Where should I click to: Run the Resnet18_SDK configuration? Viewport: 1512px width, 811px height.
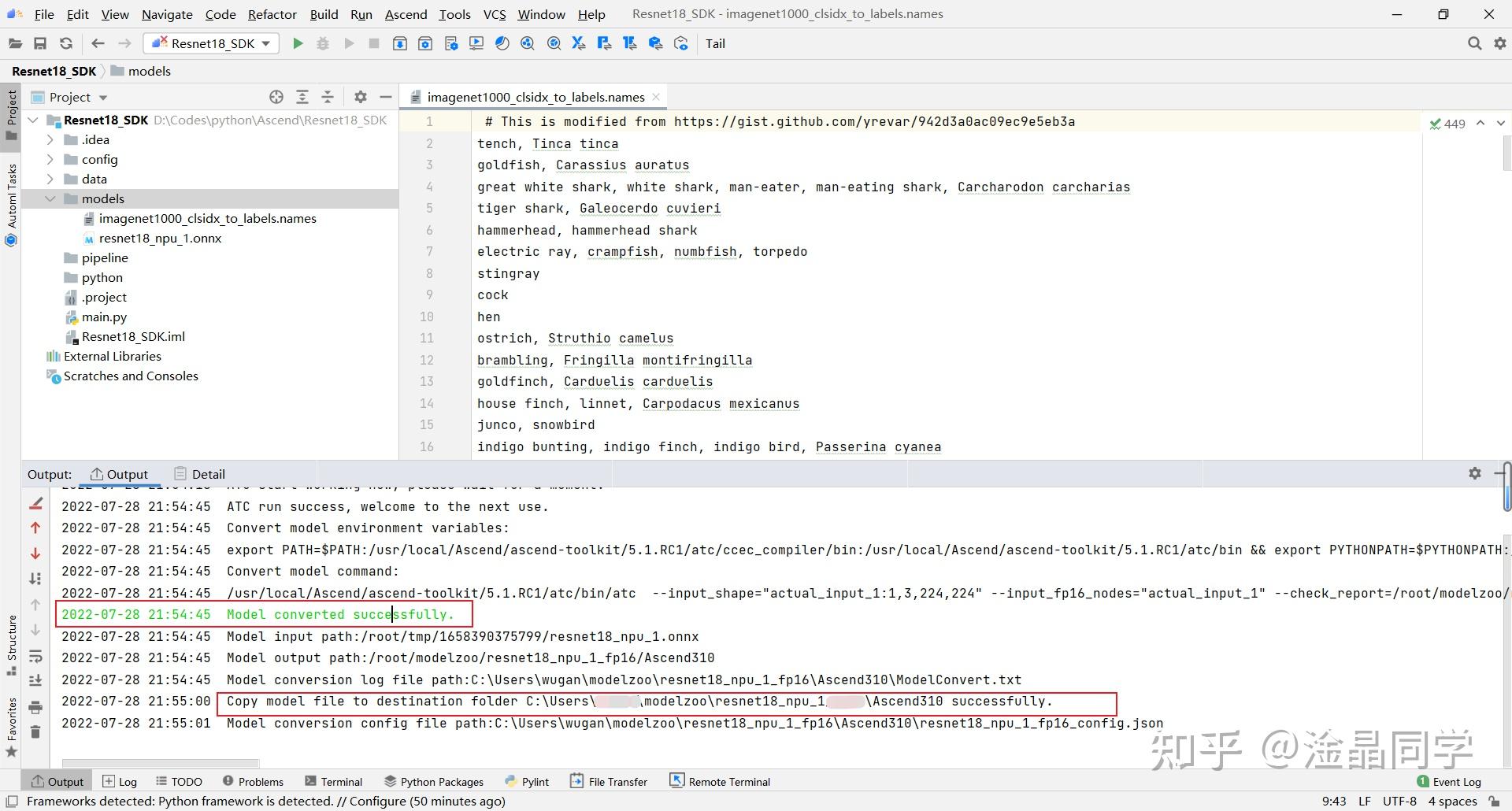[x=298, y=43]
